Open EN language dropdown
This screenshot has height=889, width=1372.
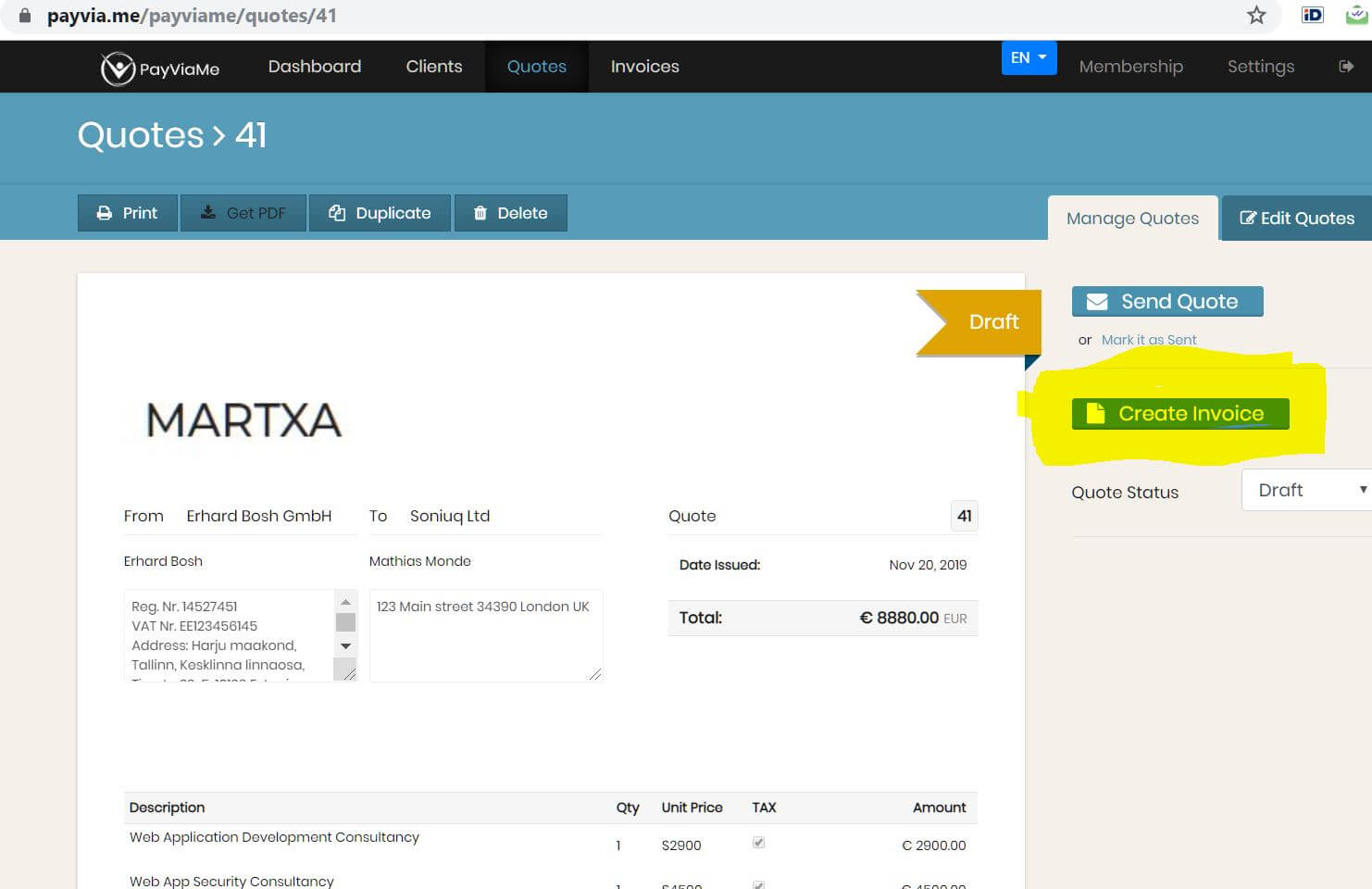[x=1029, y=57]
